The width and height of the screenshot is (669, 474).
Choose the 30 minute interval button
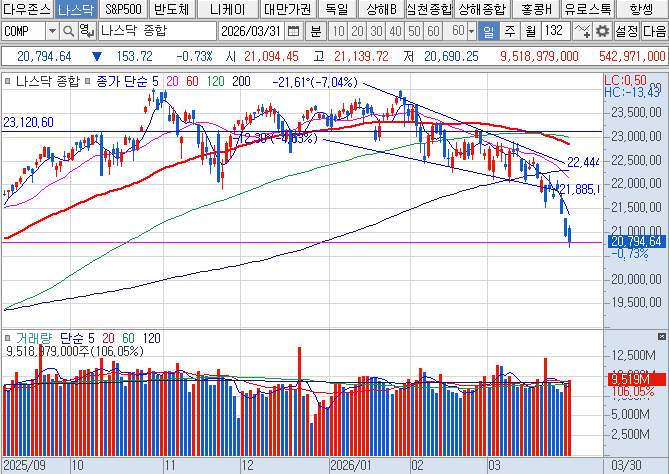376,31
